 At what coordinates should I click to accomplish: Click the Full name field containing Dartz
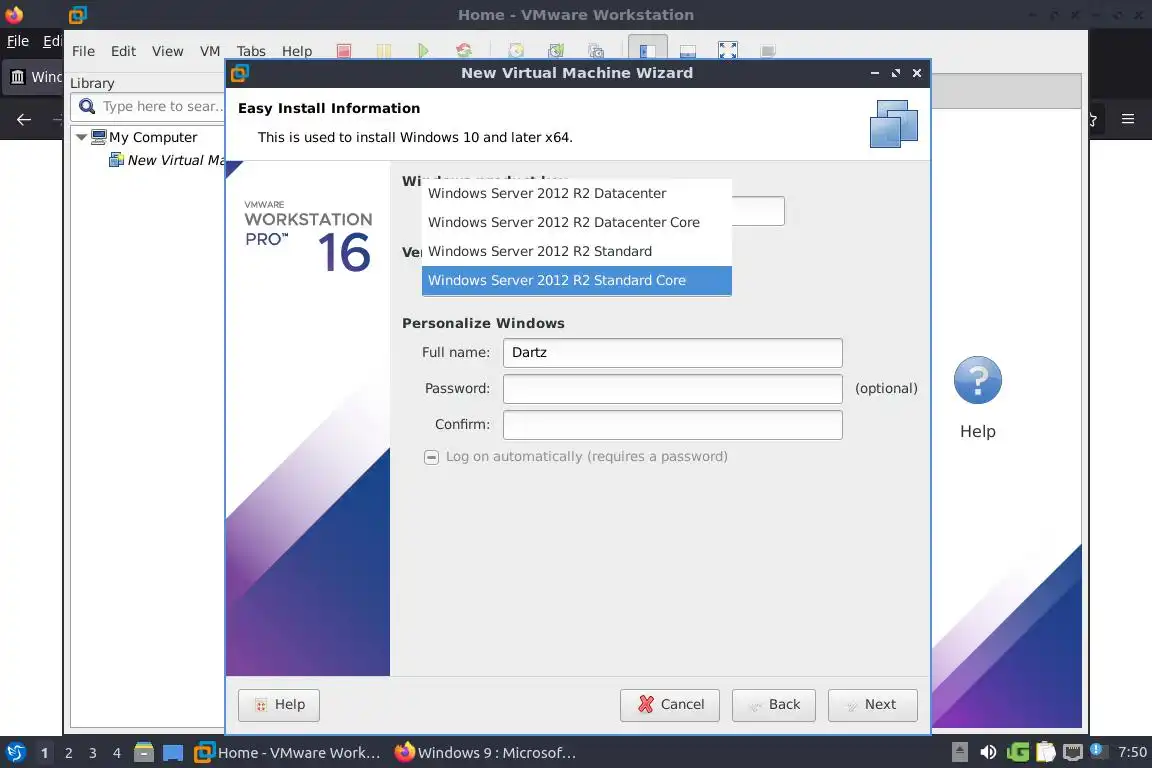(672, 353)
